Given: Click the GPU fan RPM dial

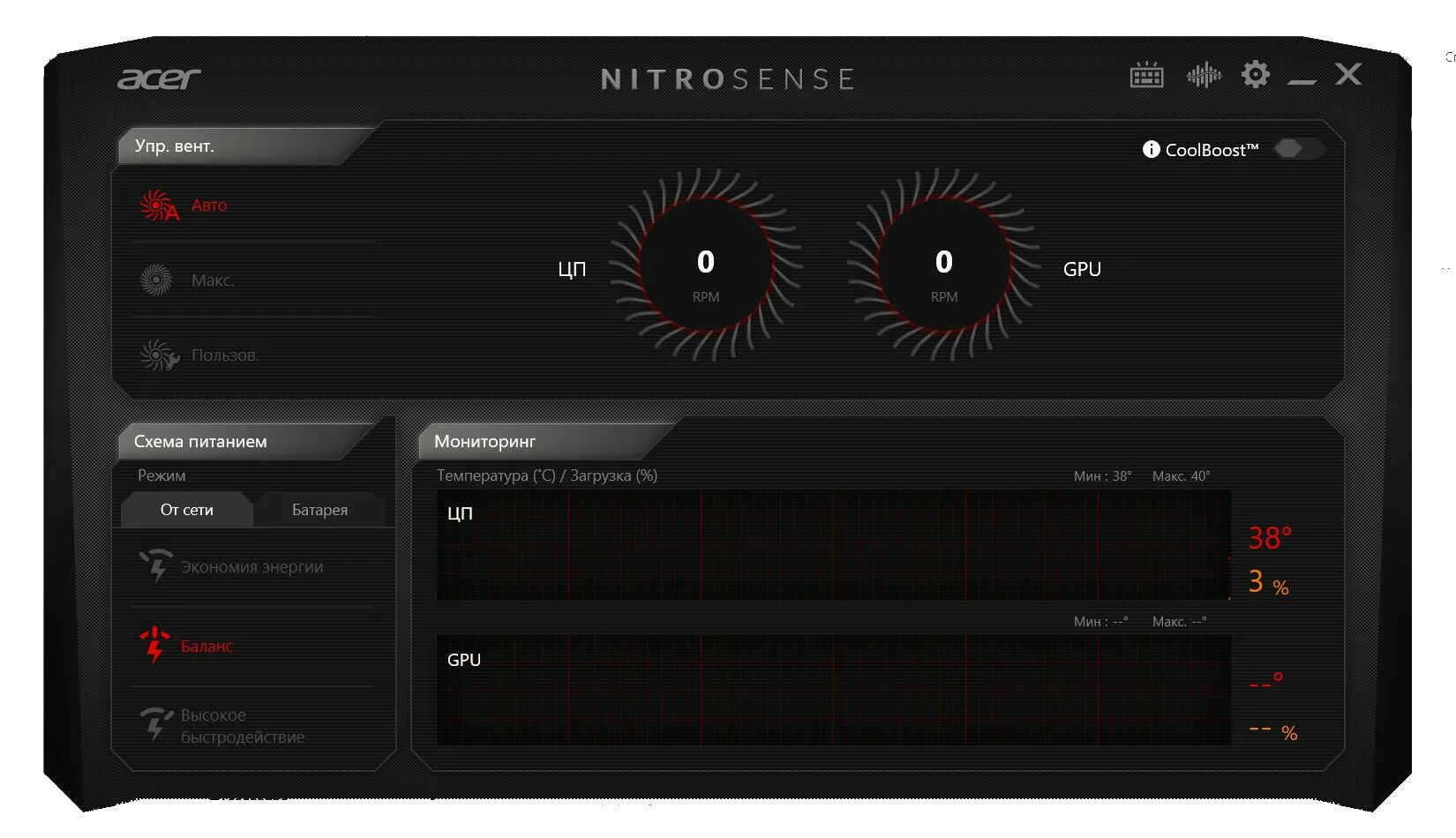Looking at the screenshot, I should [943, 265].
